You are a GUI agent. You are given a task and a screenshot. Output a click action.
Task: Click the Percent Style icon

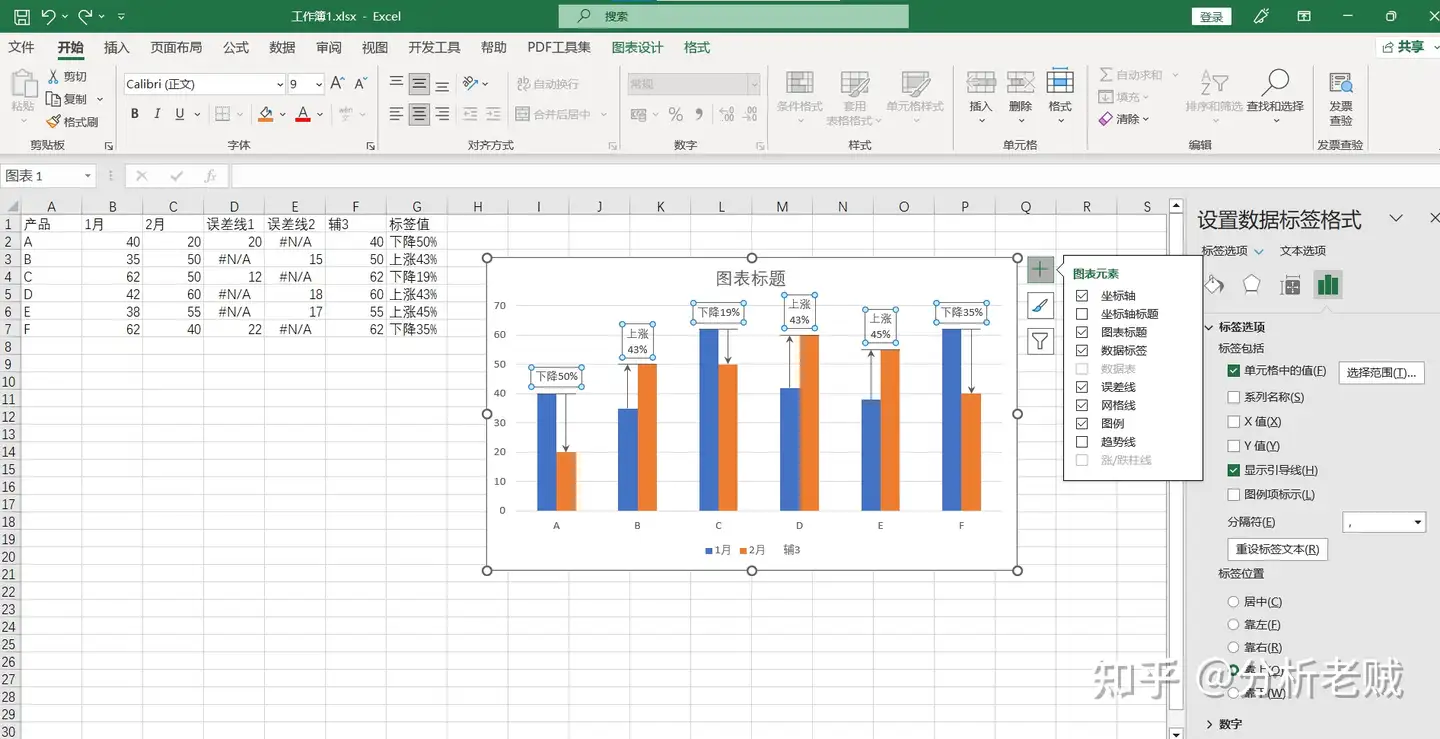coord(676,114)
